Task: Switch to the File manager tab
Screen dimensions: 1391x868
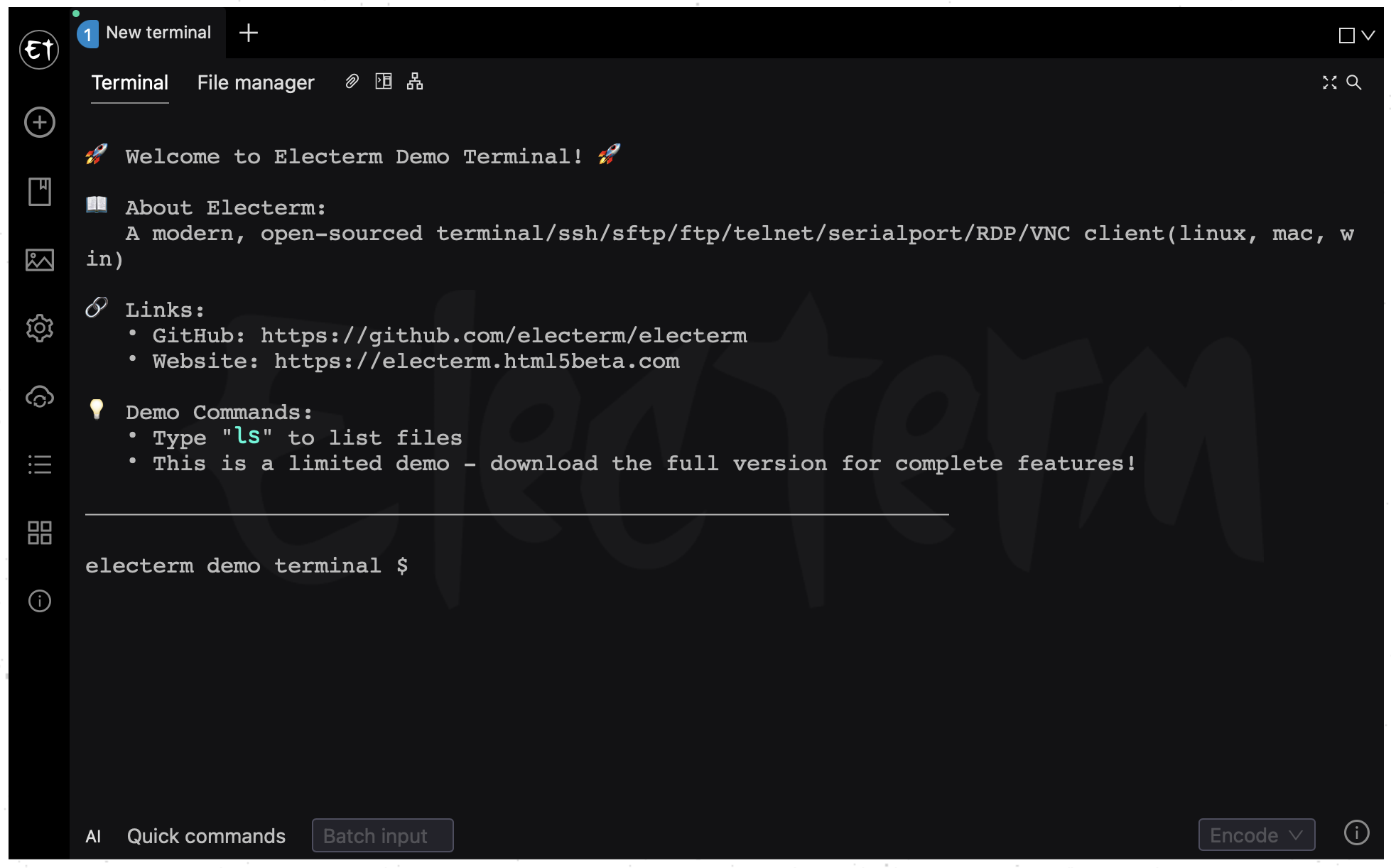Action: pos(256,83)
